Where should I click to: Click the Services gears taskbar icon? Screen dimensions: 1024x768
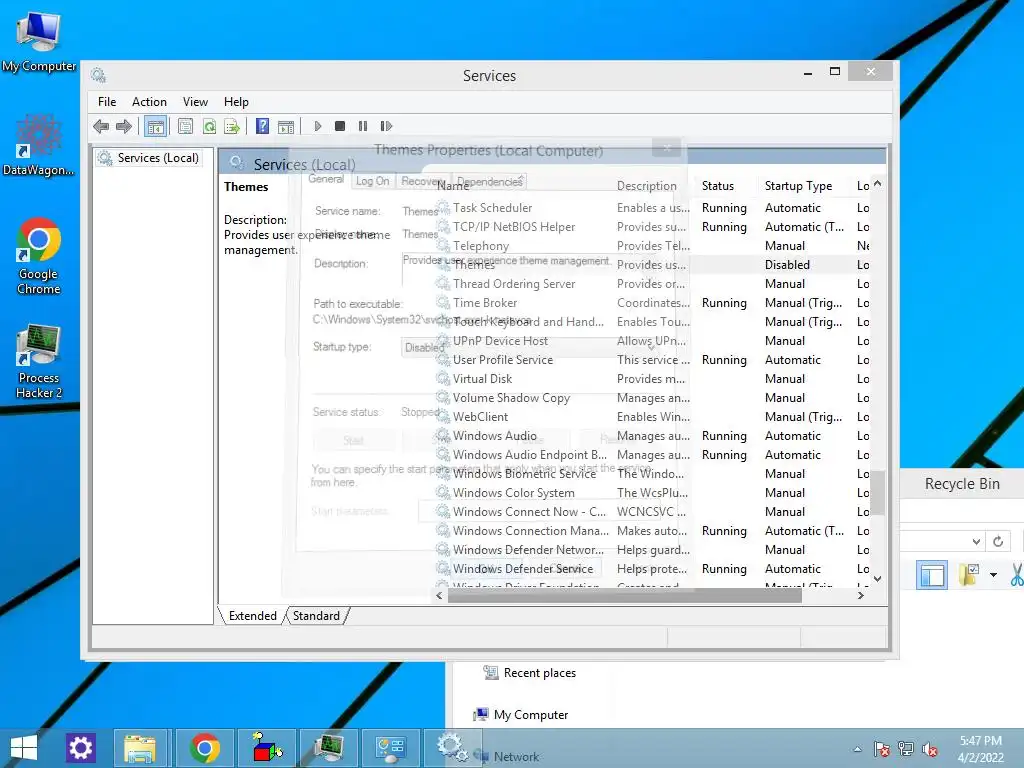pyautogui.click(x=452, y=748)
